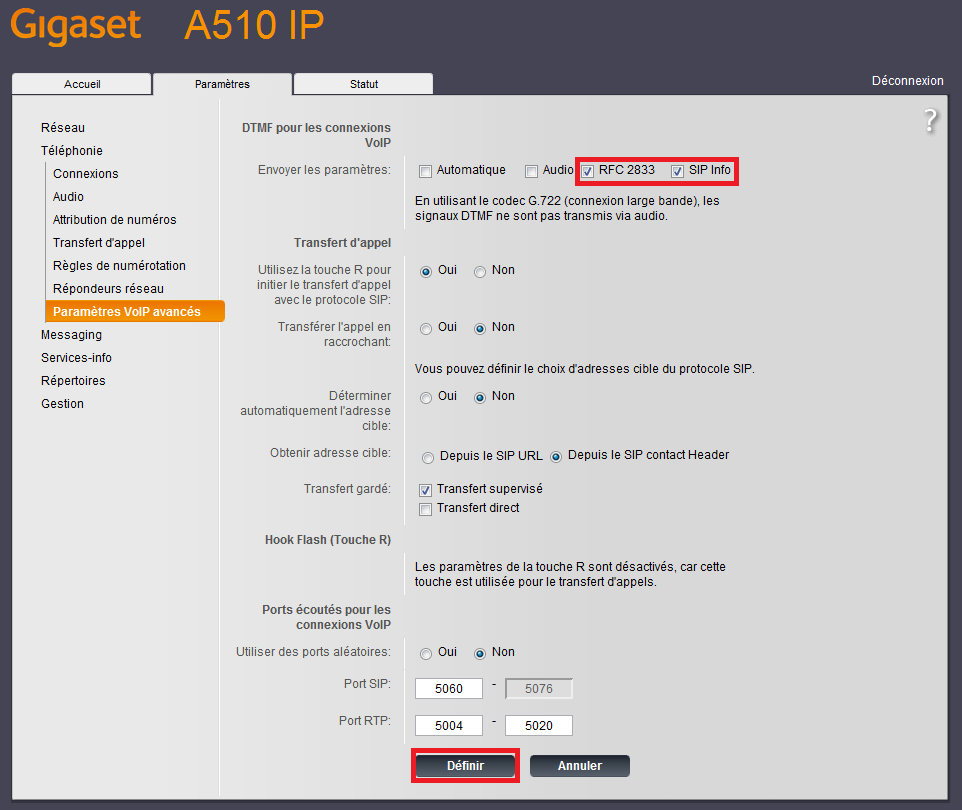Click the Déconnexion link
Image resolution: width=962 pixels, height=810 pixels.
click(907, 80)
